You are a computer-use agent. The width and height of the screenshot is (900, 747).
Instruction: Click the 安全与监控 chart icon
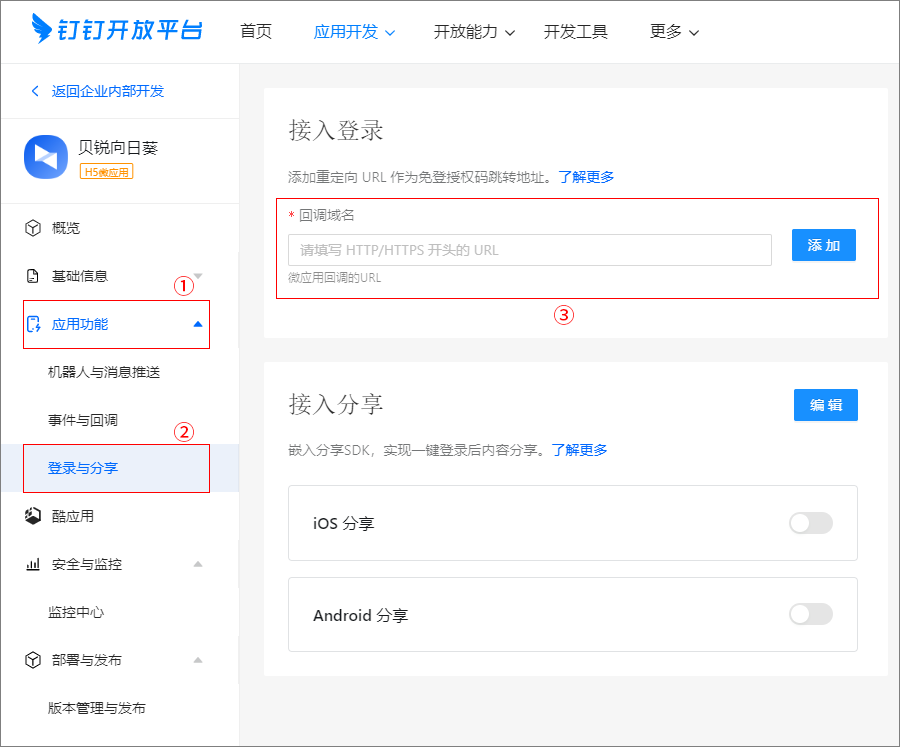tap(33, 564)
